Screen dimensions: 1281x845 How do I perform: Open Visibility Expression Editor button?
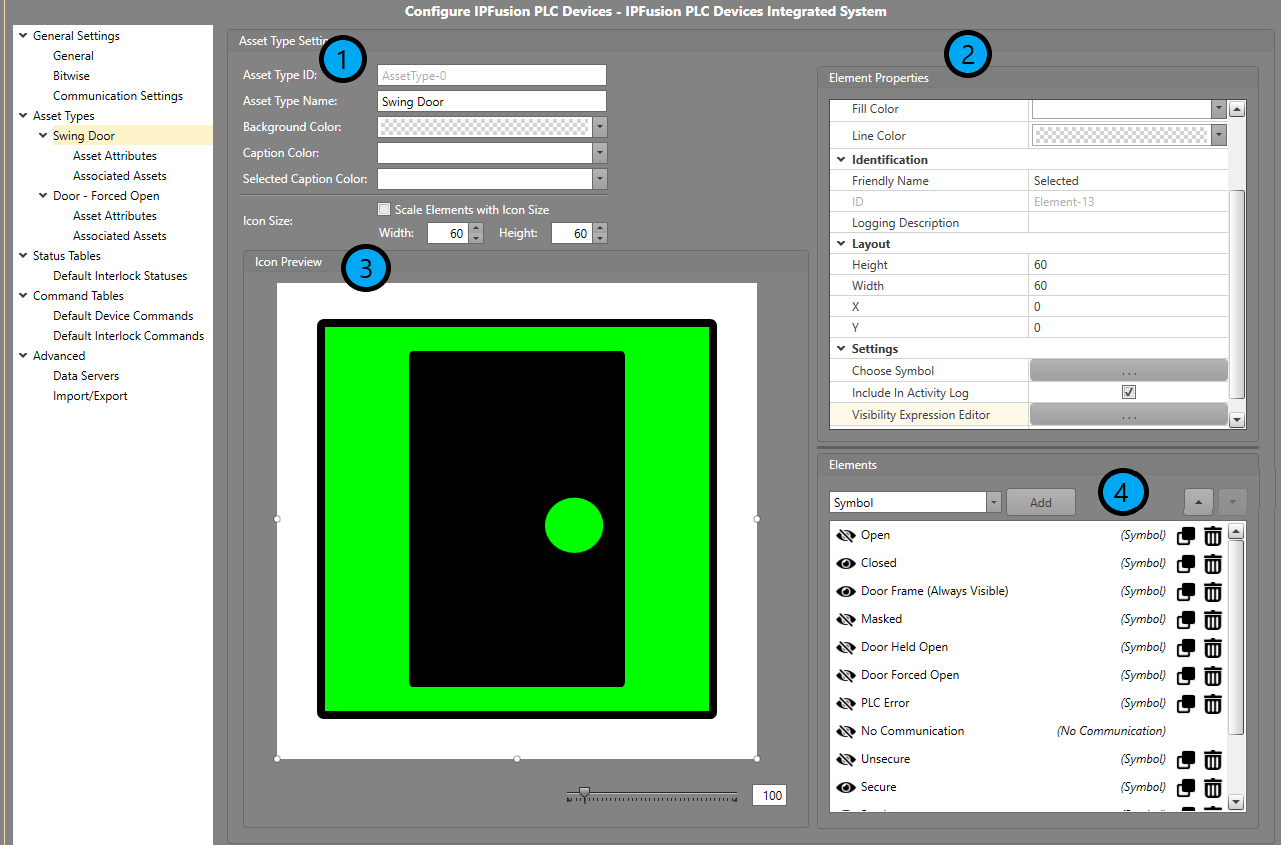[1129, 415]
